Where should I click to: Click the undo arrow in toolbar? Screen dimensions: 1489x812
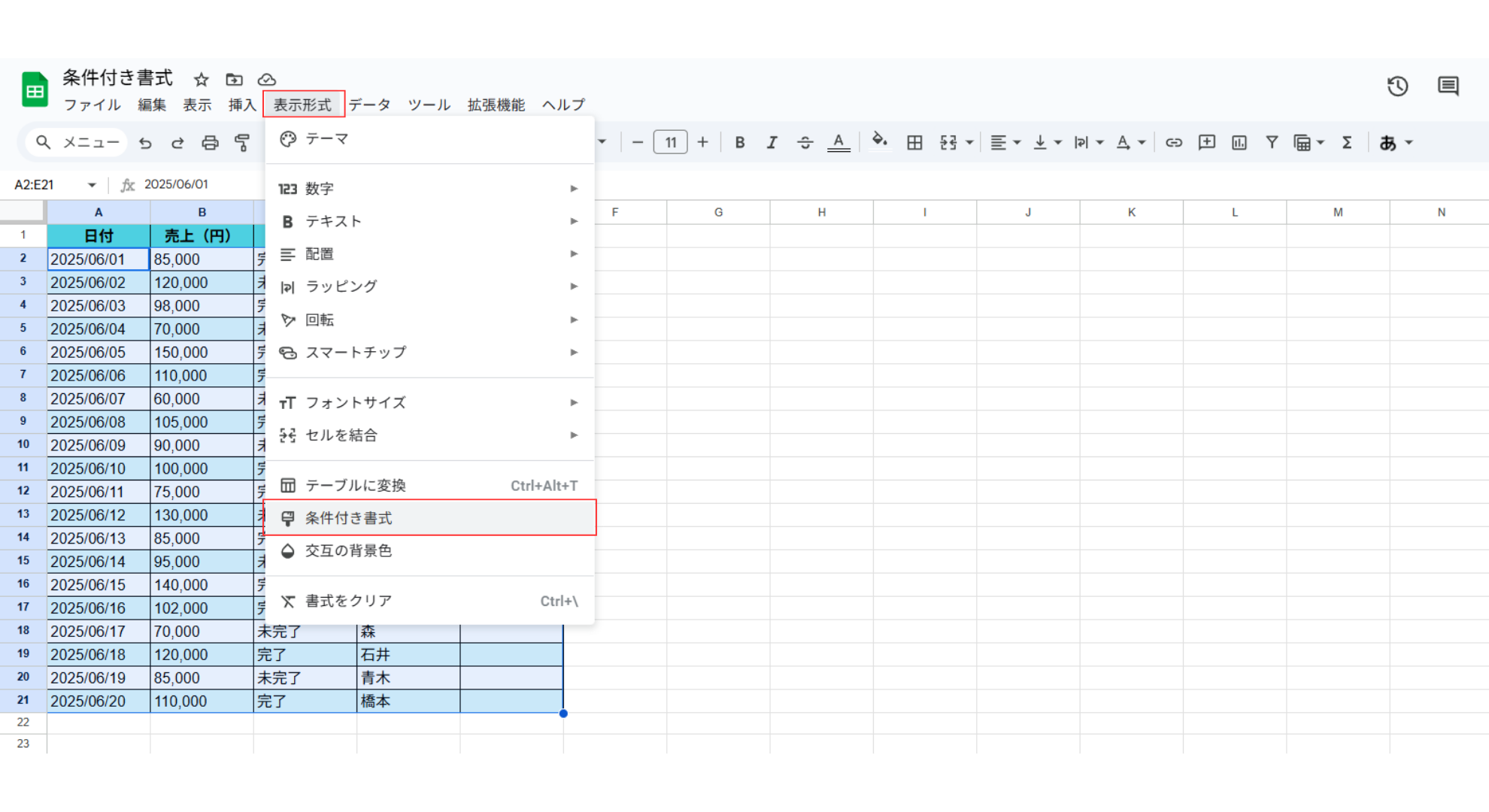click(145, 142)
